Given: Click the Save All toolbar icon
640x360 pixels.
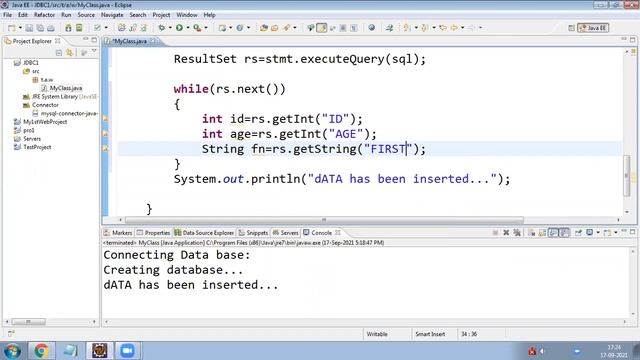Looking at the screenshot, I should [40, 28].
